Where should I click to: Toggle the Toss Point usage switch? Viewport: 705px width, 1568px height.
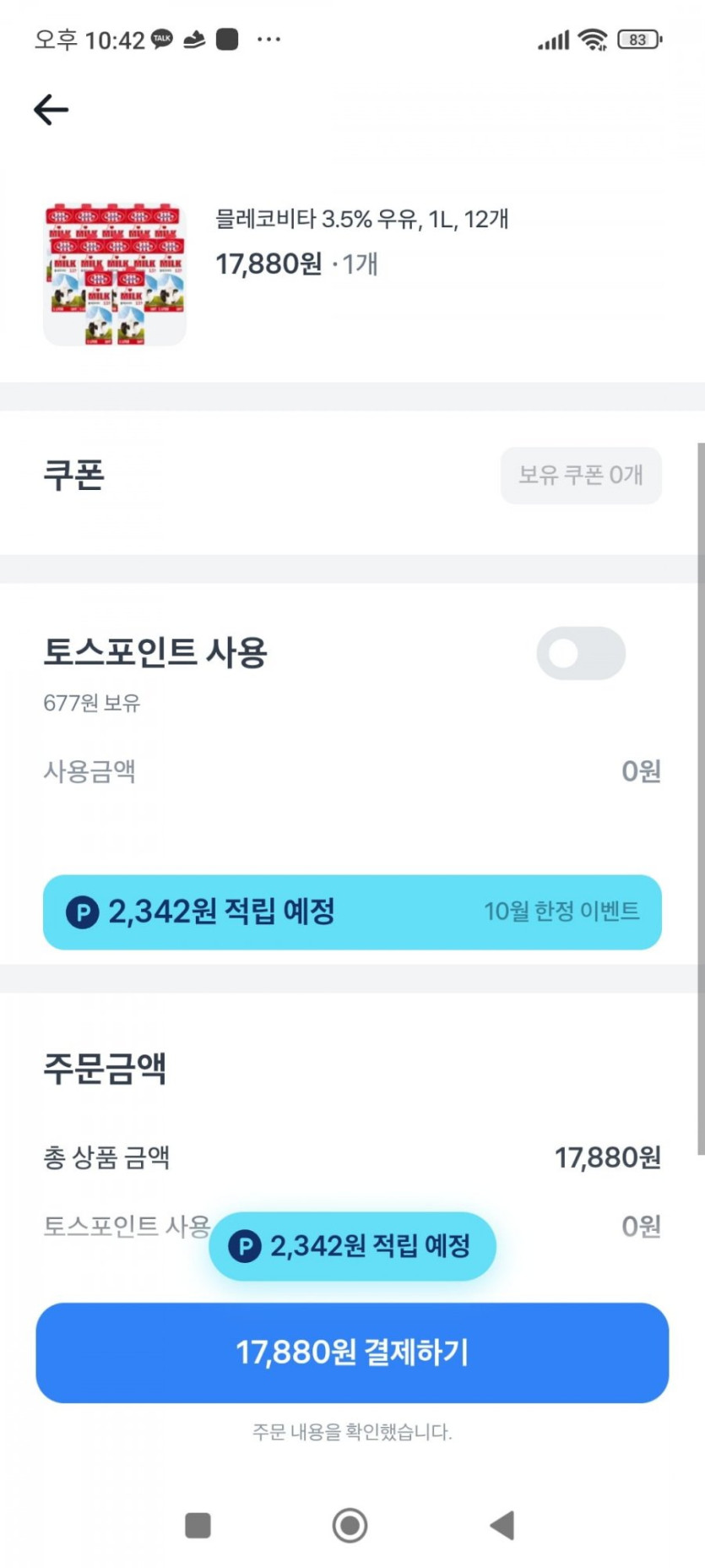pos(581,653)
